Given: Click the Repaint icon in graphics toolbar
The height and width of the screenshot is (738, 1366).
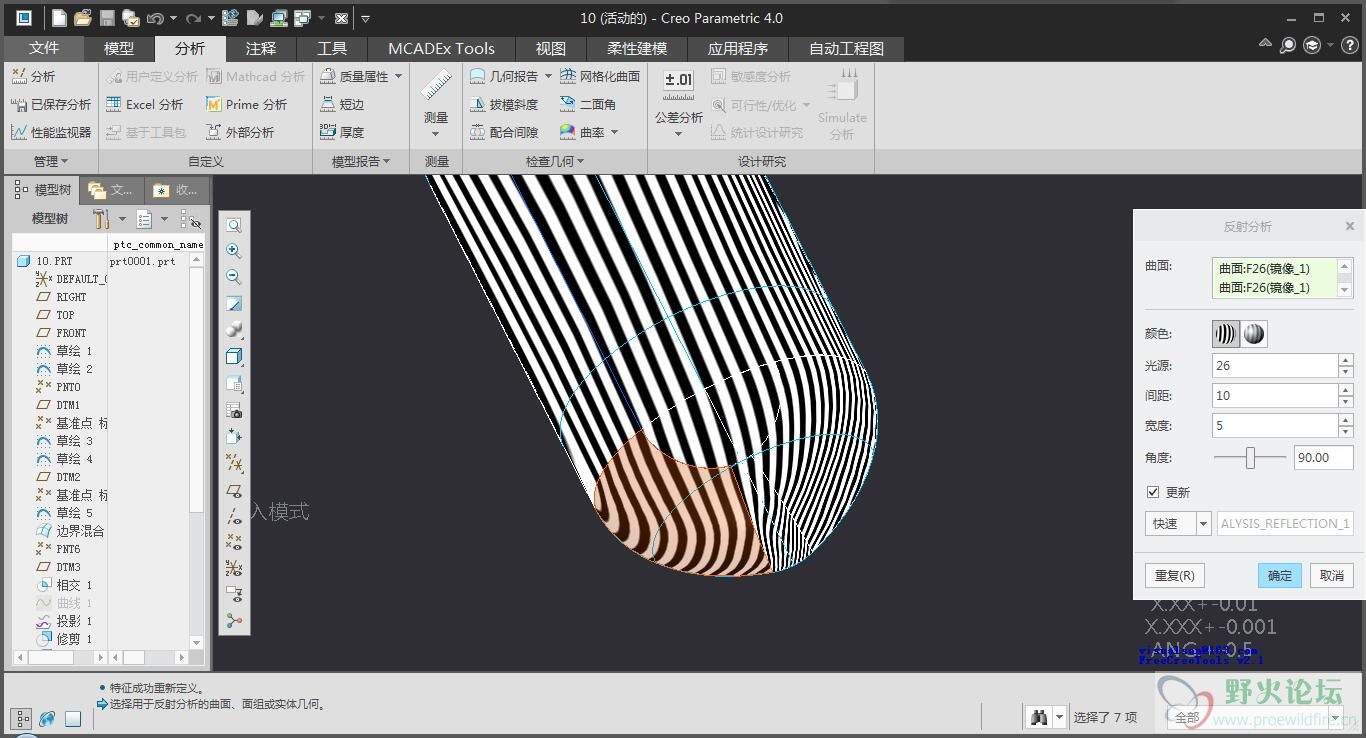Looking at the screenshot, I should [234, 303].
